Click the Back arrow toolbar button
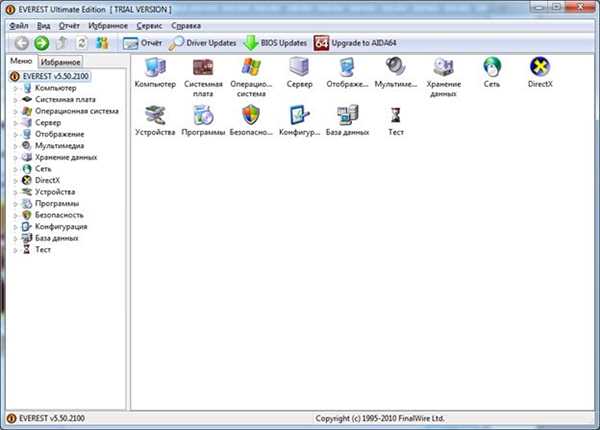This screenshot has height=430, width=600. tap(22, 43)
